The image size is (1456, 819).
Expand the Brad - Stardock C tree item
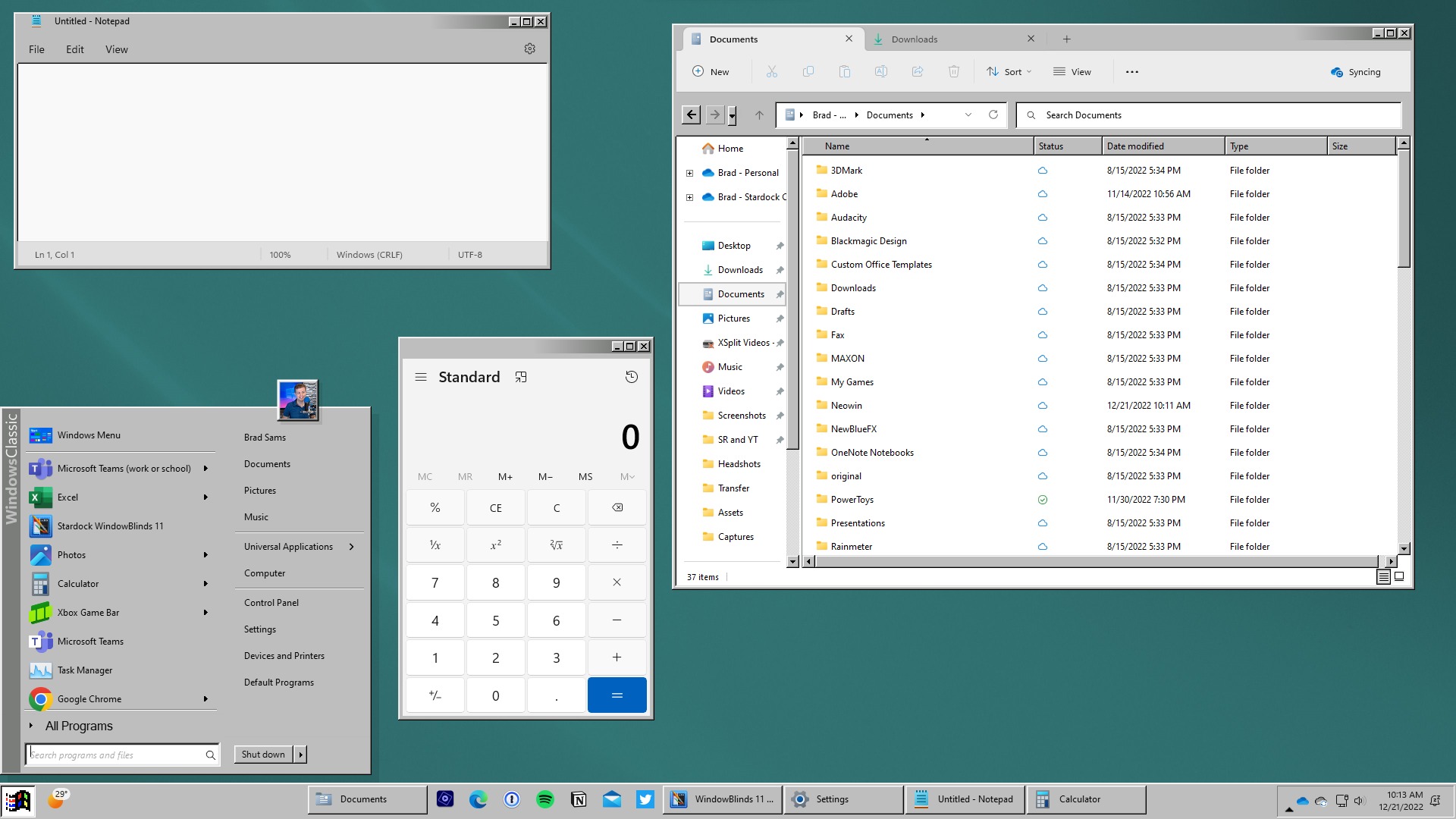tap(691, 197)
